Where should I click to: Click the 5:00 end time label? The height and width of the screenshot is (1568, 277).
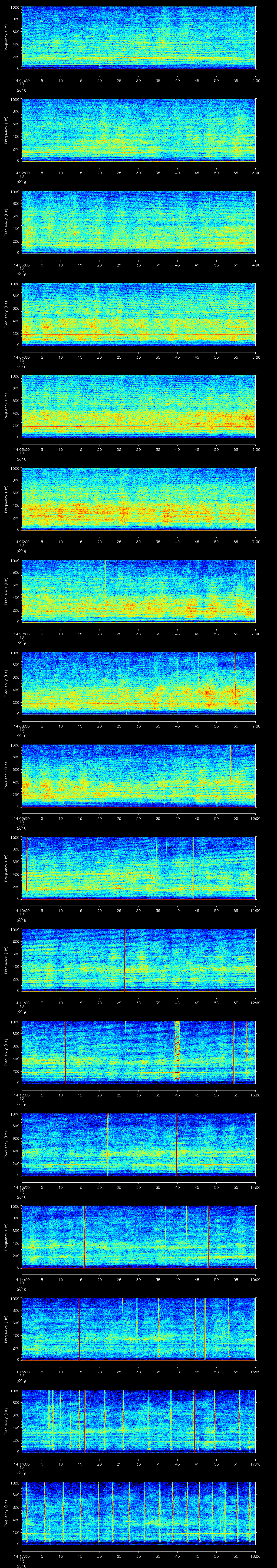point(256,357)
